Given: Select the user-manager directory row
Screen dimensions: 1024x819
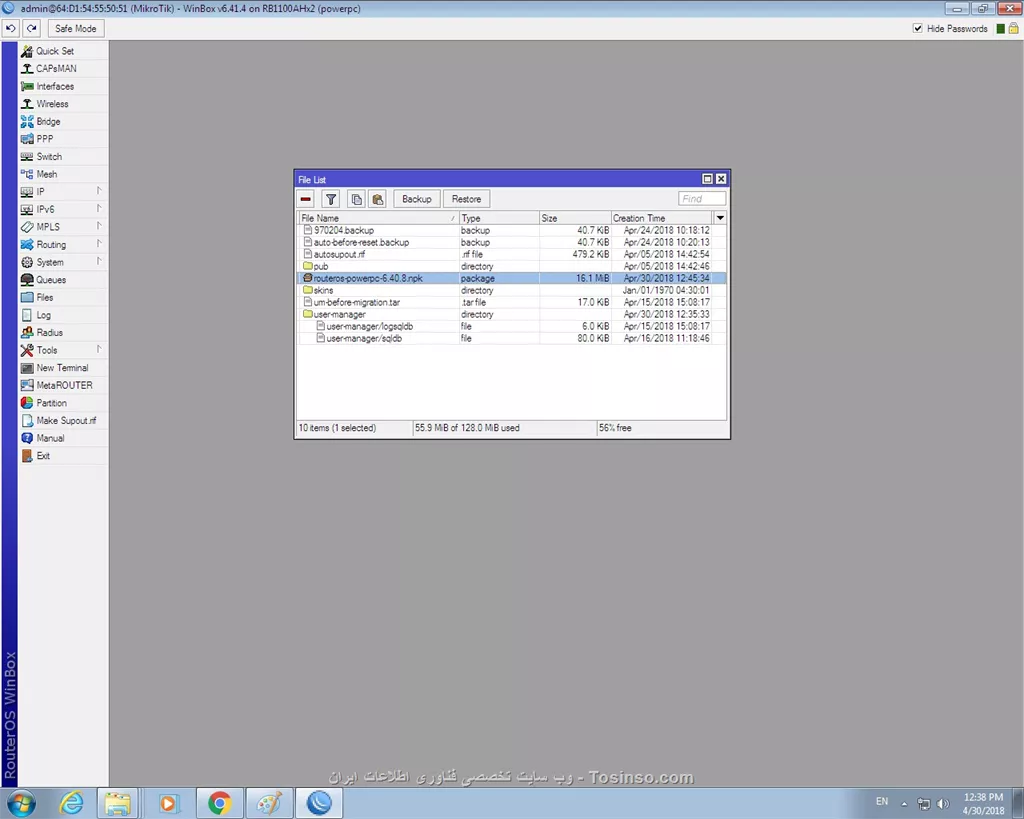Looking at the screenshot, I should click(512, 314).
